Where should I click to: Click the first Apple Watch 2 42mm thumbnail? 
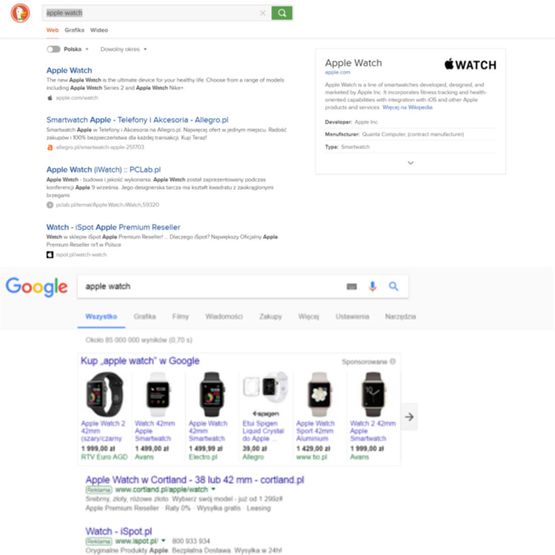[105, 394]
